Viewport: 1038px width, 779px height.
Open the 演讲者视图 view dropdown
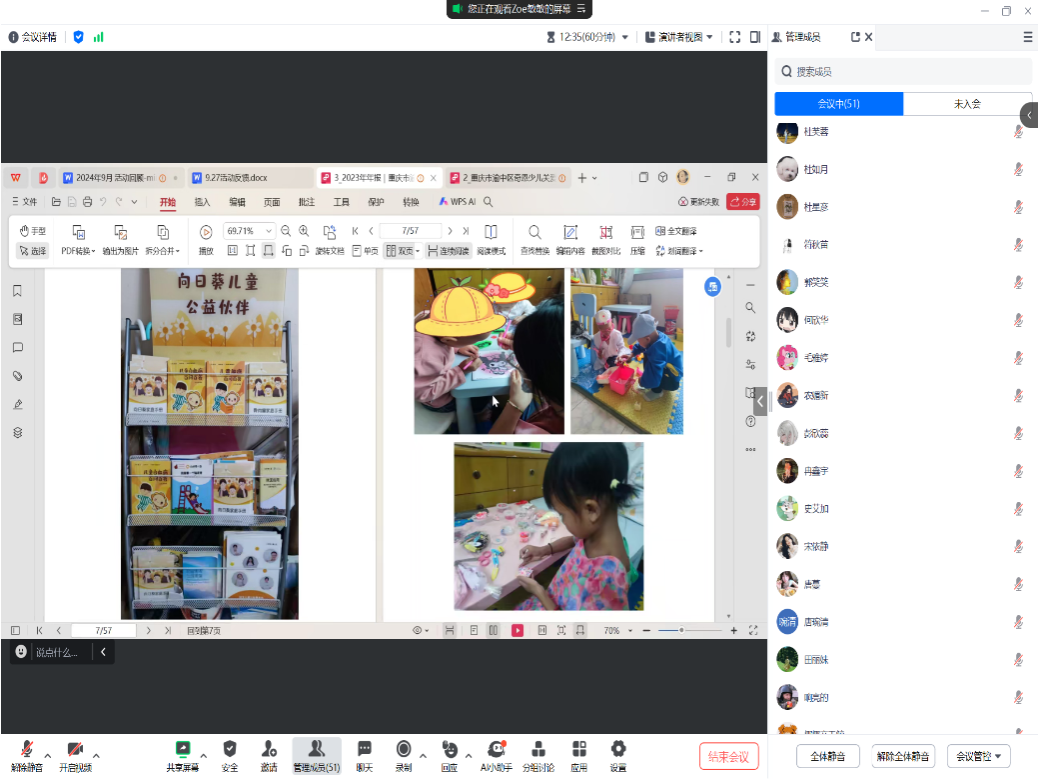(x=679, y=37)
